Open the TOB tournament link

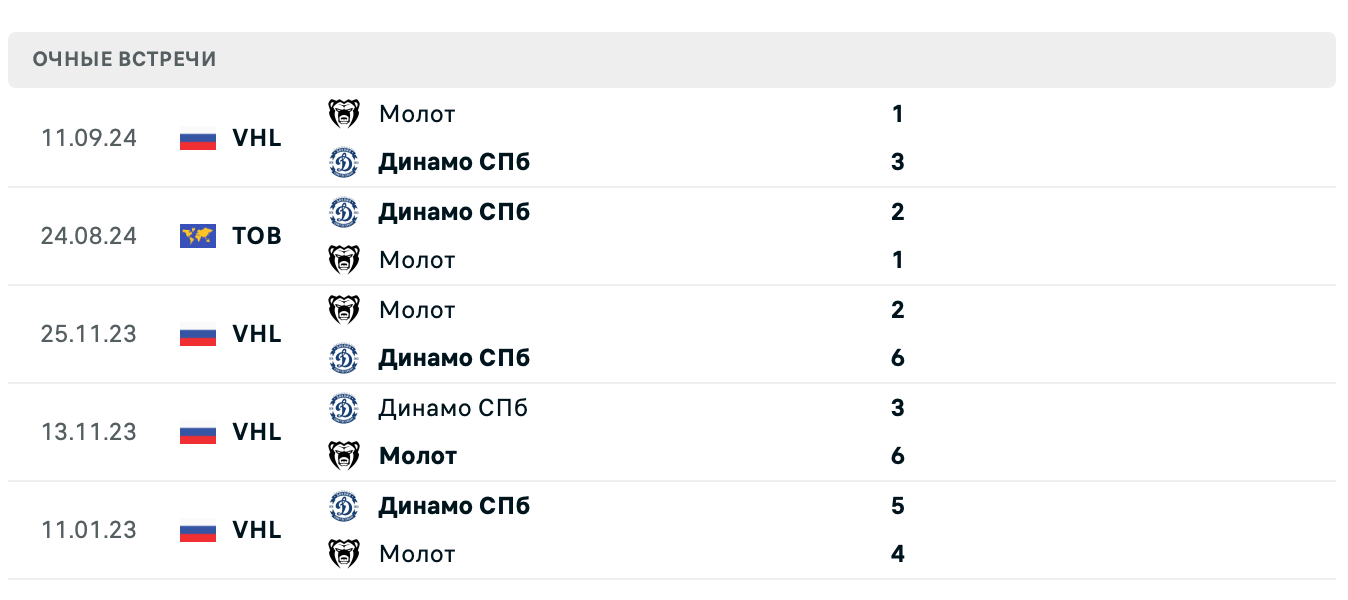(x=257, y=236)
